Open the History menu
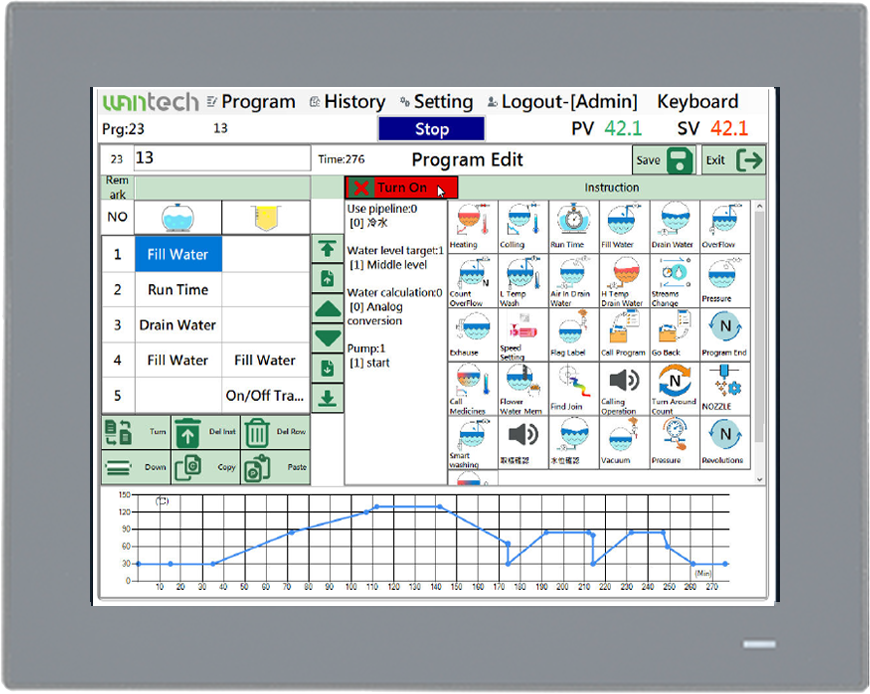Image resolution: width=870 pixels, height=694 pixels. click(347, 102)
